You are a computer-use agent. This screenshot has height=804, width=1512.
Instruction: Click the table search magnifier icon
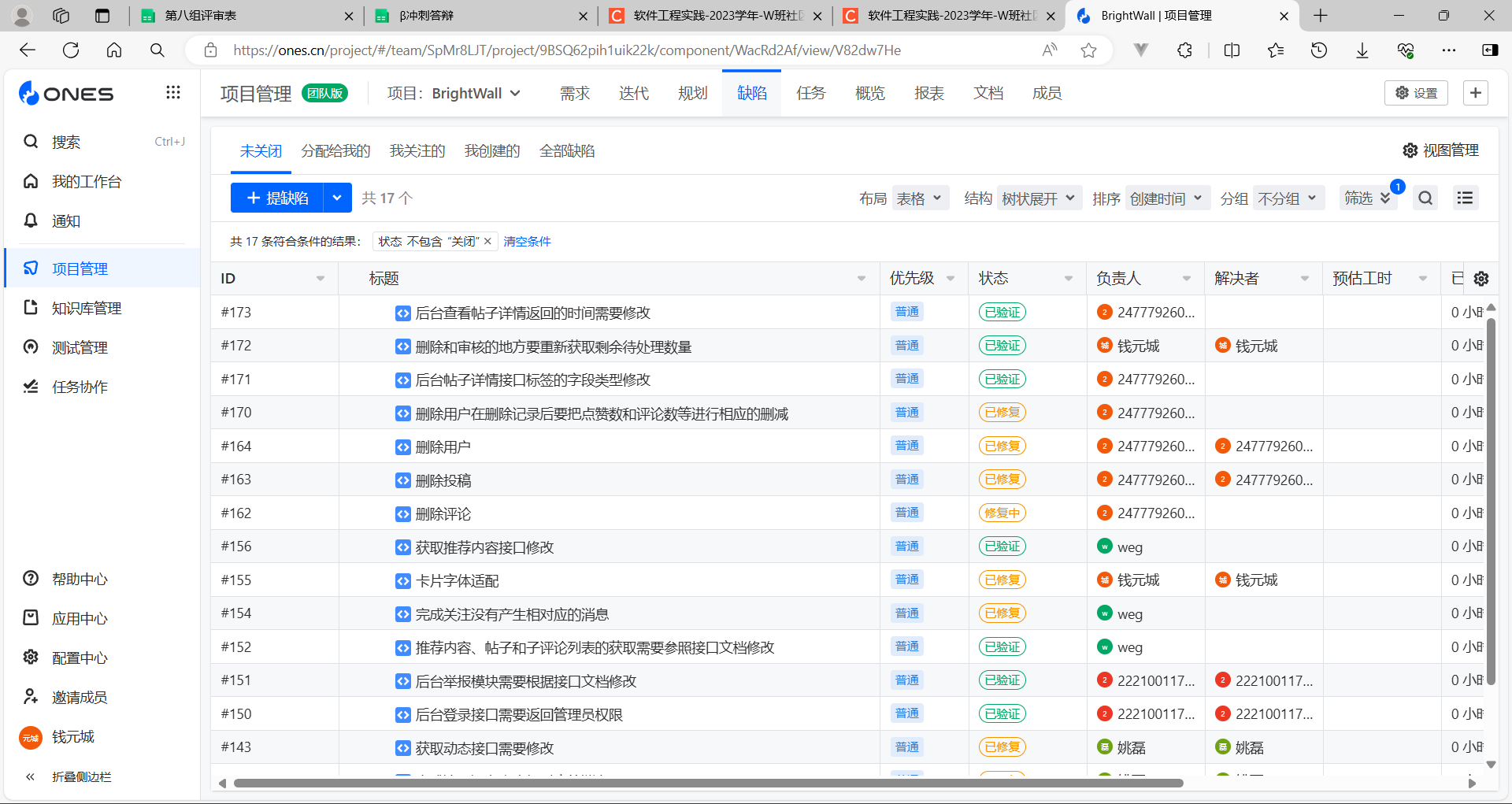coord(1425,198)
